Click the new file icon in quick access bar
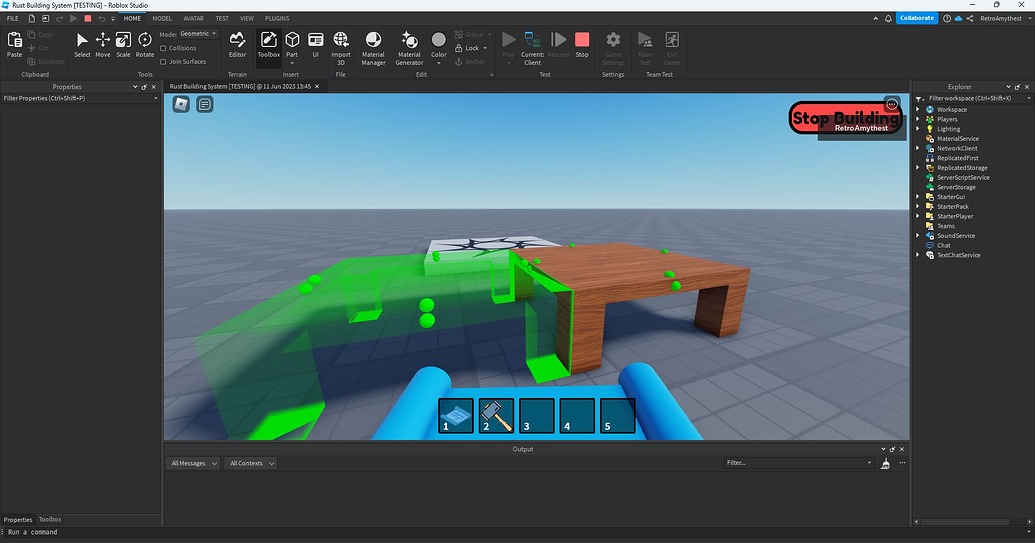 pyautogui.click(x=31, y=18)
